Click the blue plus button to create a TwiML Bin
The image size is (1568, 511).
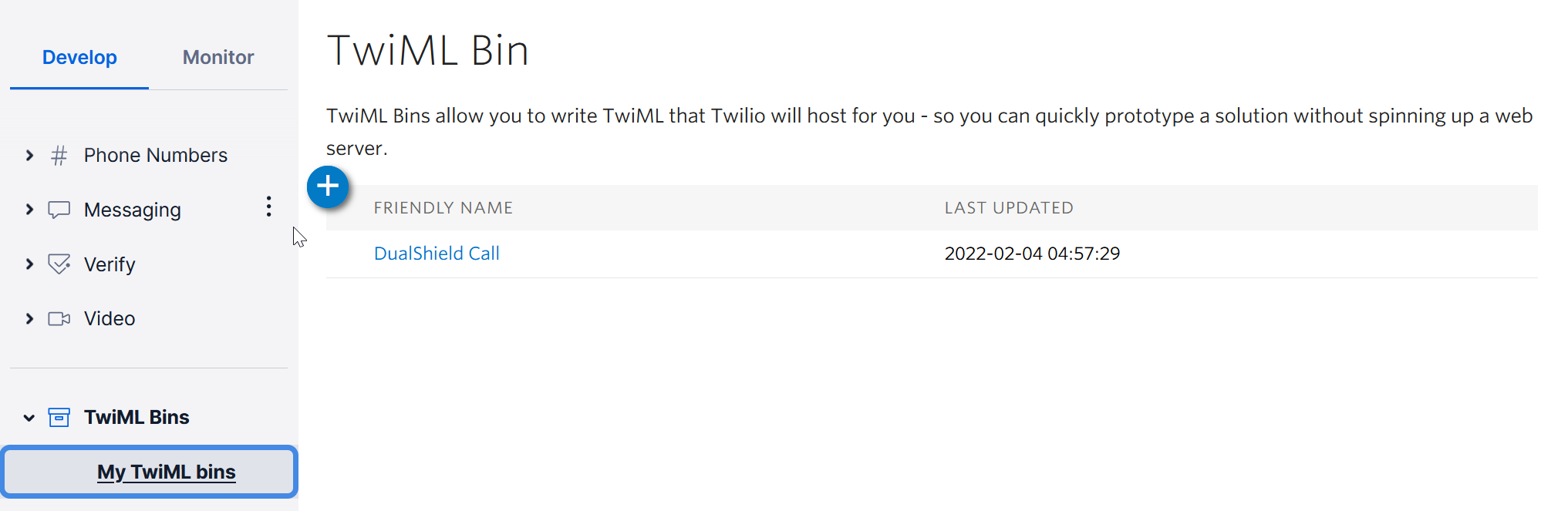coord(328,187)
